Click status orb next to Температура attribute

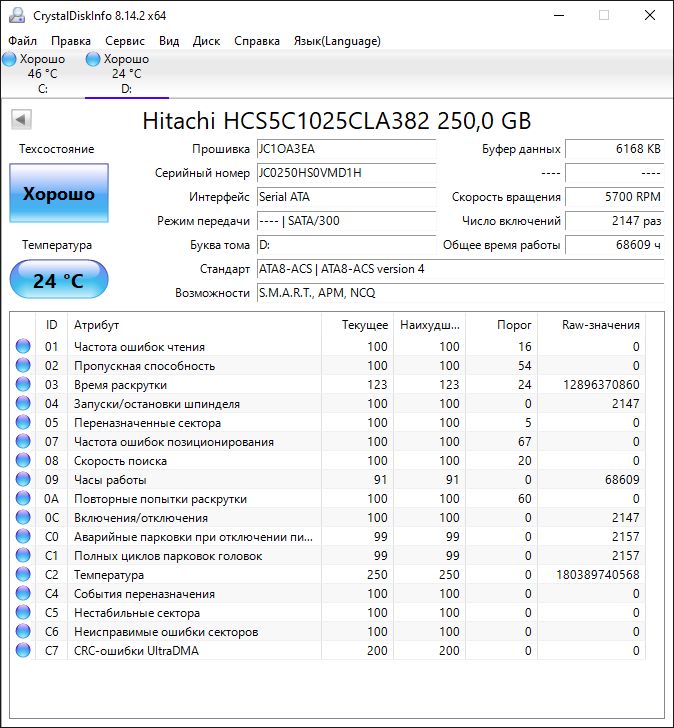click(23, 575)
